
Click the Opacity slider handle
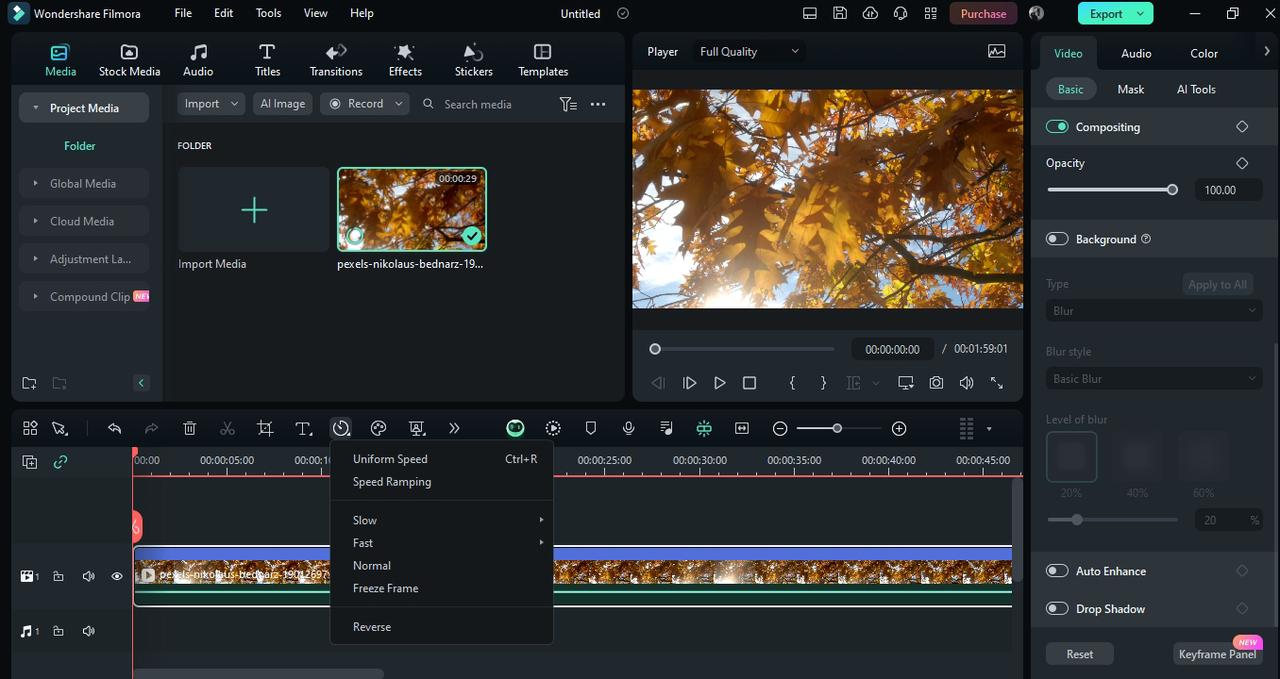click(x=1172, y=190)
